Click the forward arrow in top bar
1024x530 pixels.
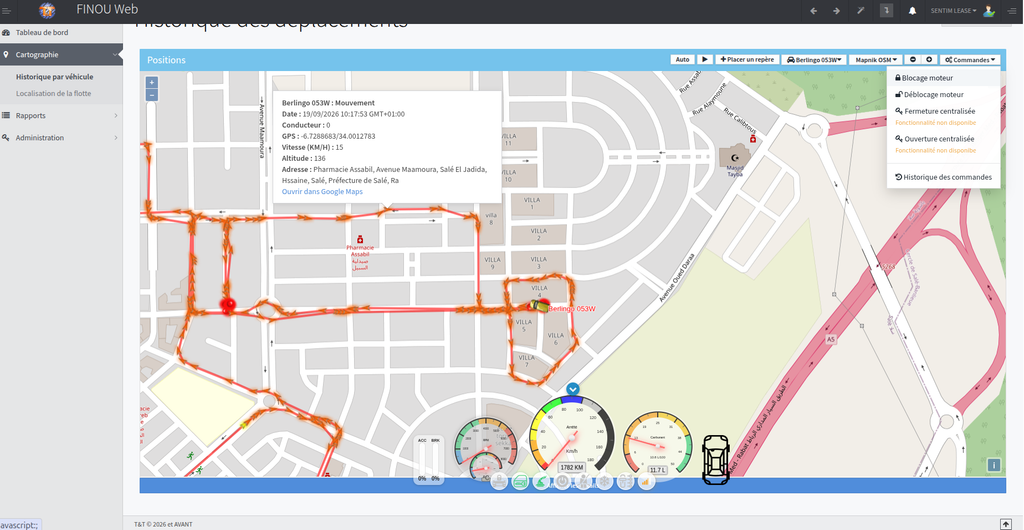pos(836,10)
